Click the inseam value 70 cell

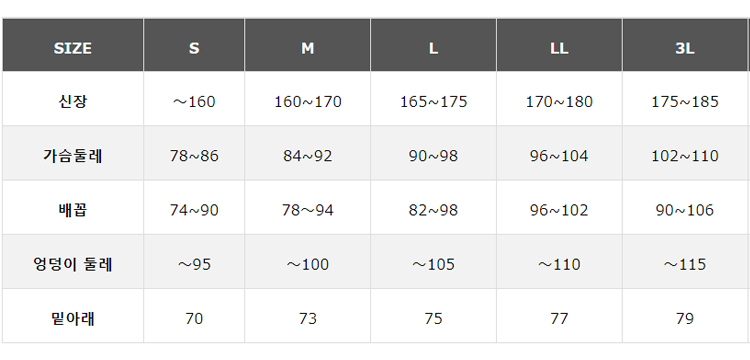[x=194, y=316]
